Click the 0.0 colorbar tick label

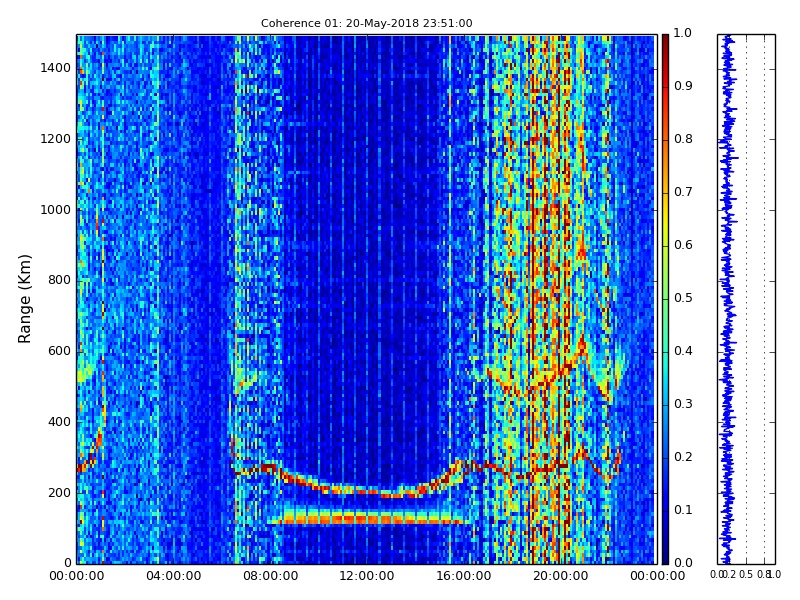[x=683, y=563]
